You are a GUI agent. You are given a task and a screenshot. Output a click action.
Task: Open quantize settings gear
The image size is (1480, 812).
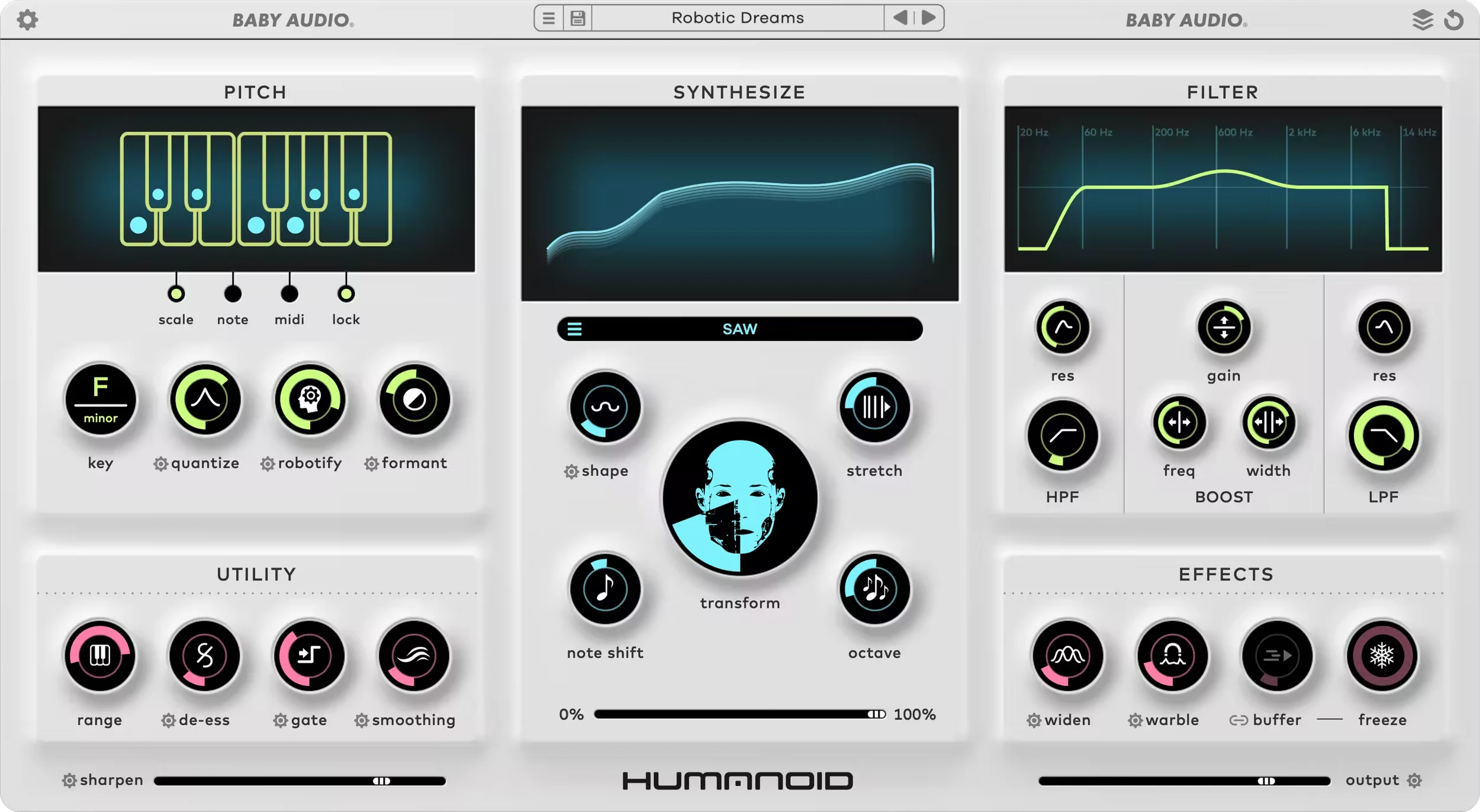point(160,464)
